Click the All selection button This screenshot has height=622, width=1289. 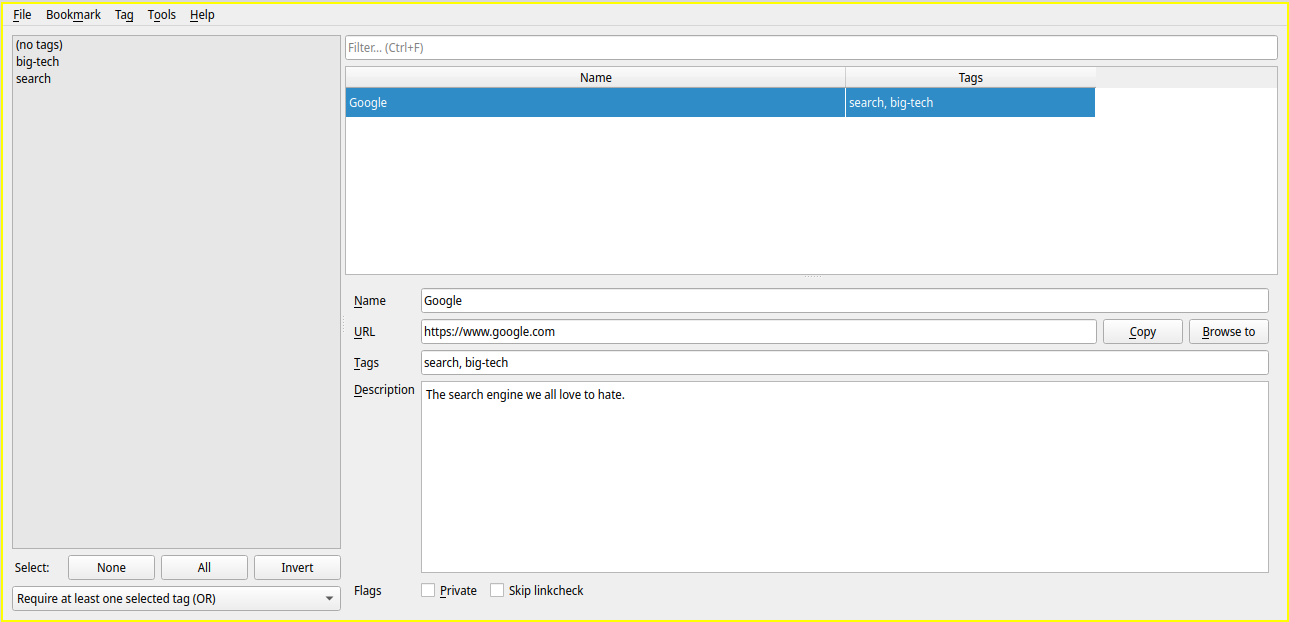tap(204, 567)
